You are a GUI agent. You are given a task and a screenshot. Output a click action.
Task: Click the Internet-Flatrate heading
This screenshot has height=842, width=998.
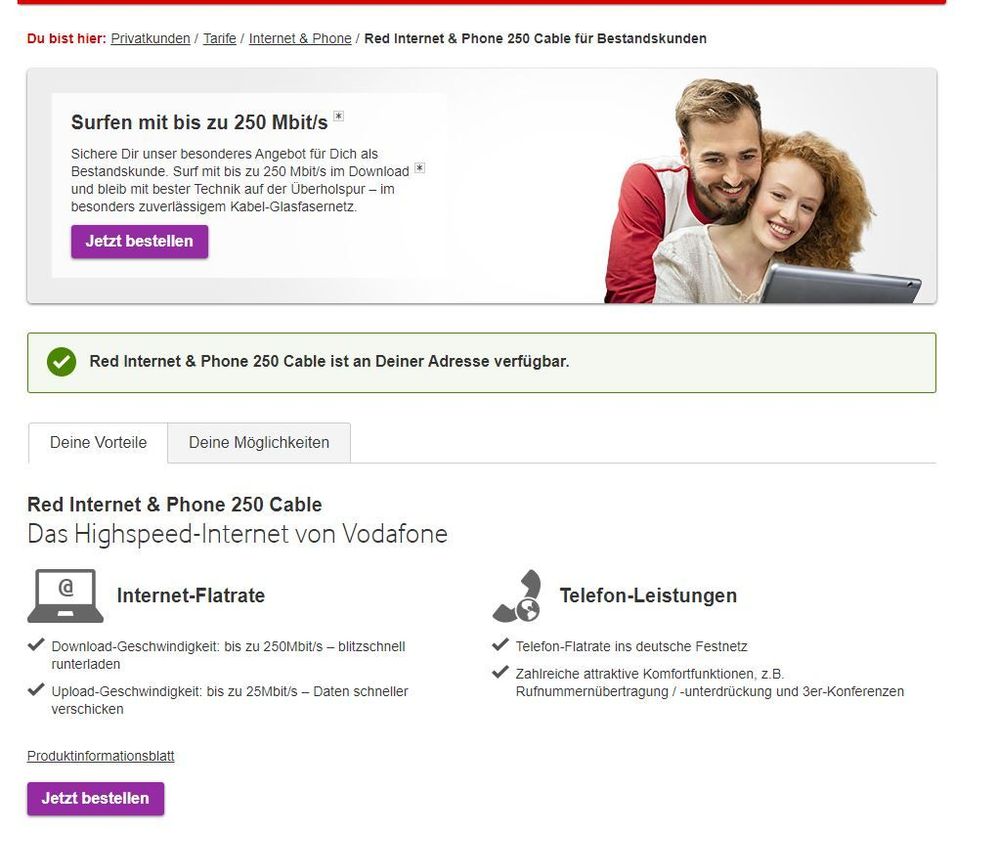pyautogui.click(x=191, y=596)
